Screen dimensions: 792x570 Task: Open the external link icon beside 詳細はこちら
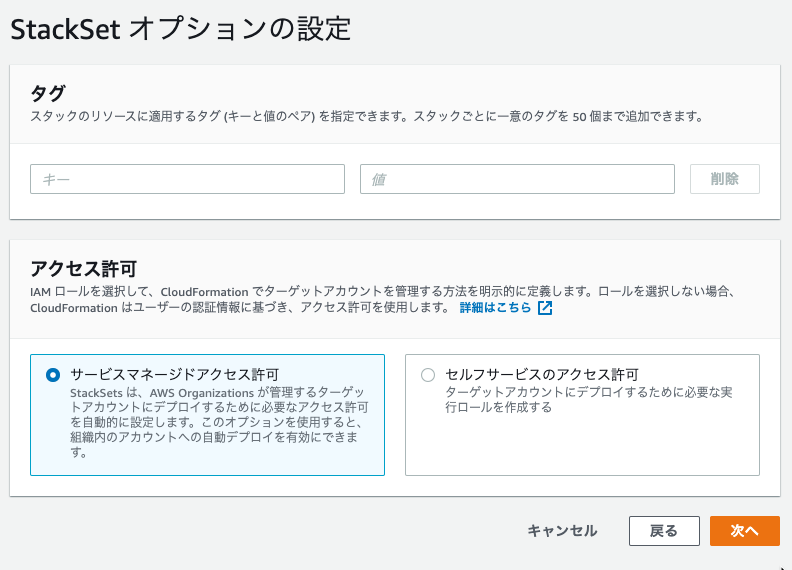coord(545,308)
